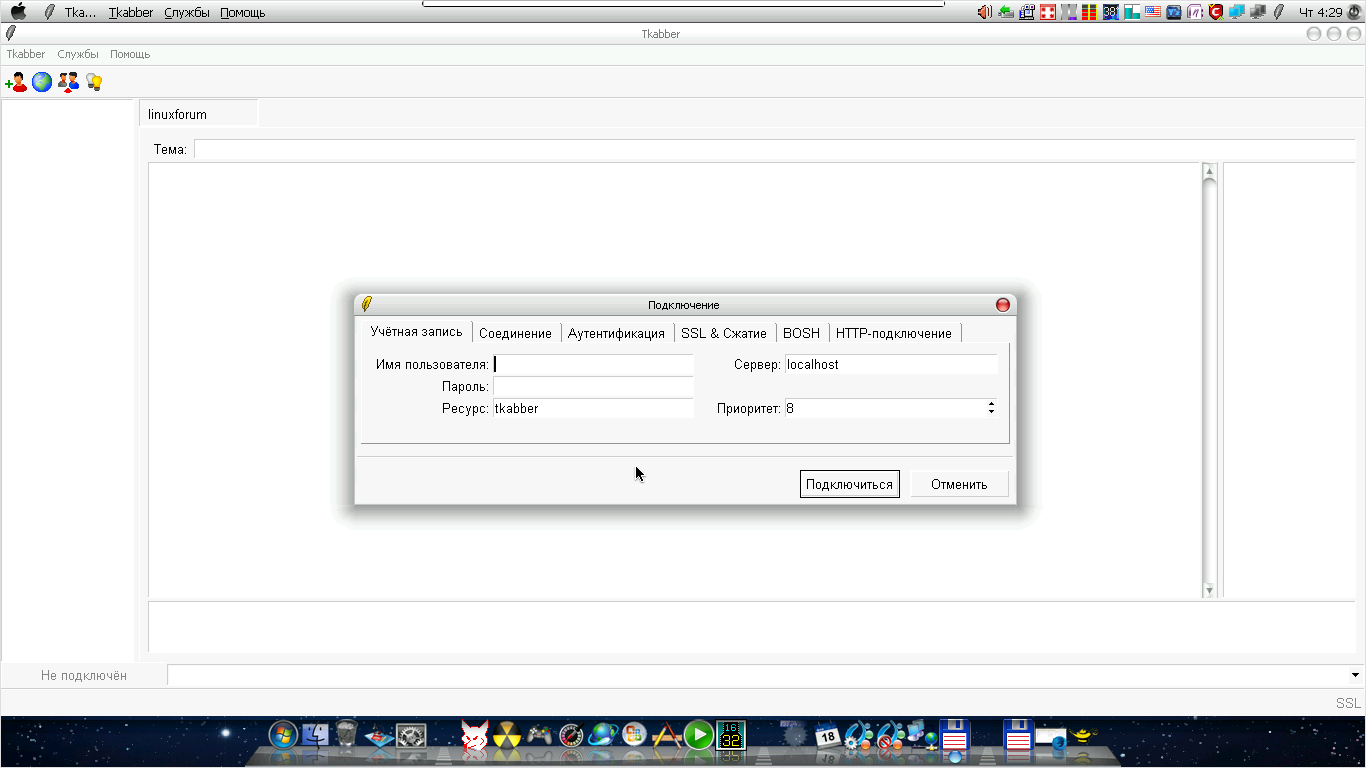Open status dropdown arrow at bottom right
The width and height of the screenshot is (1366, 768).
1356,676
